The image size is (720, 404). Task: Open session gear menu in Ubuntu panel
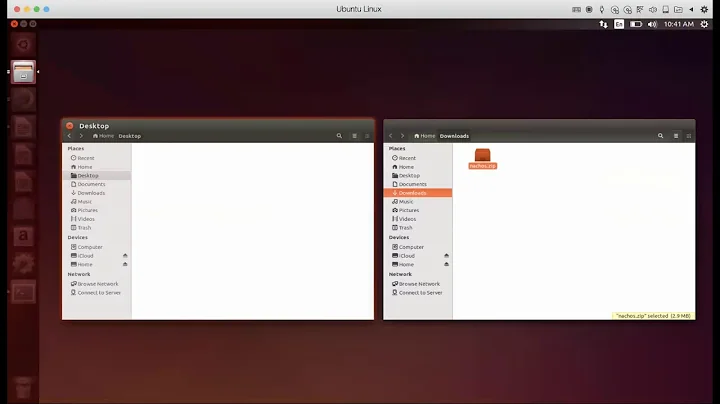pyautogui.click(x=704, y=24)
